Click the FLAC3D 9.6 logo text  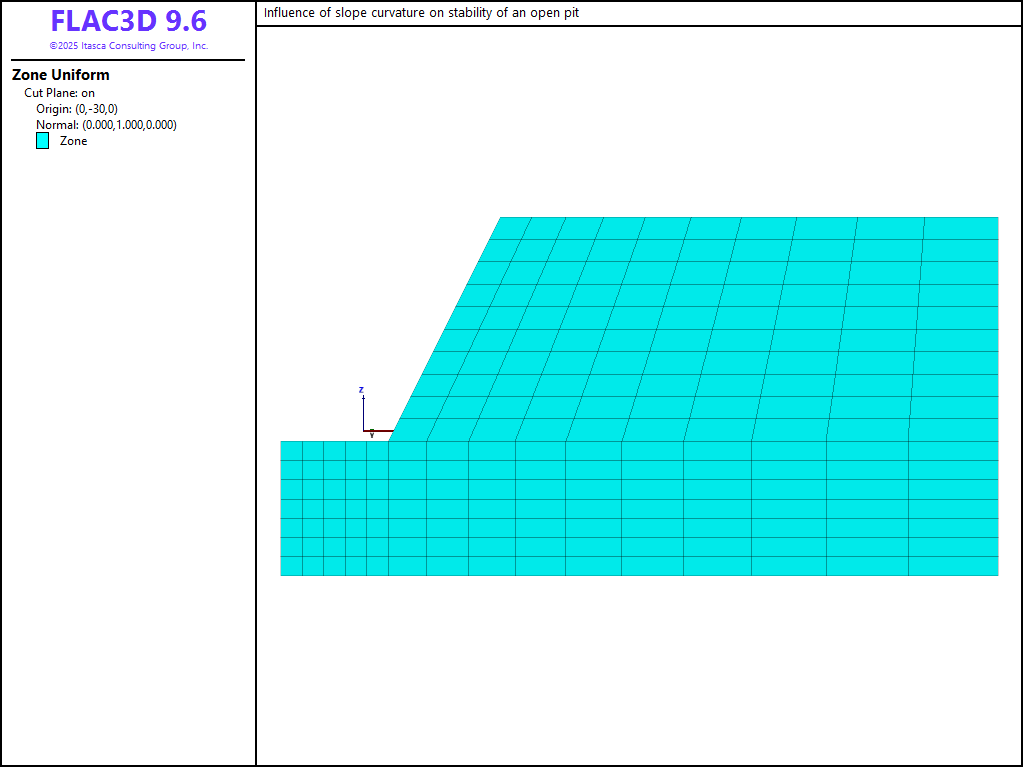pos(128,21)
